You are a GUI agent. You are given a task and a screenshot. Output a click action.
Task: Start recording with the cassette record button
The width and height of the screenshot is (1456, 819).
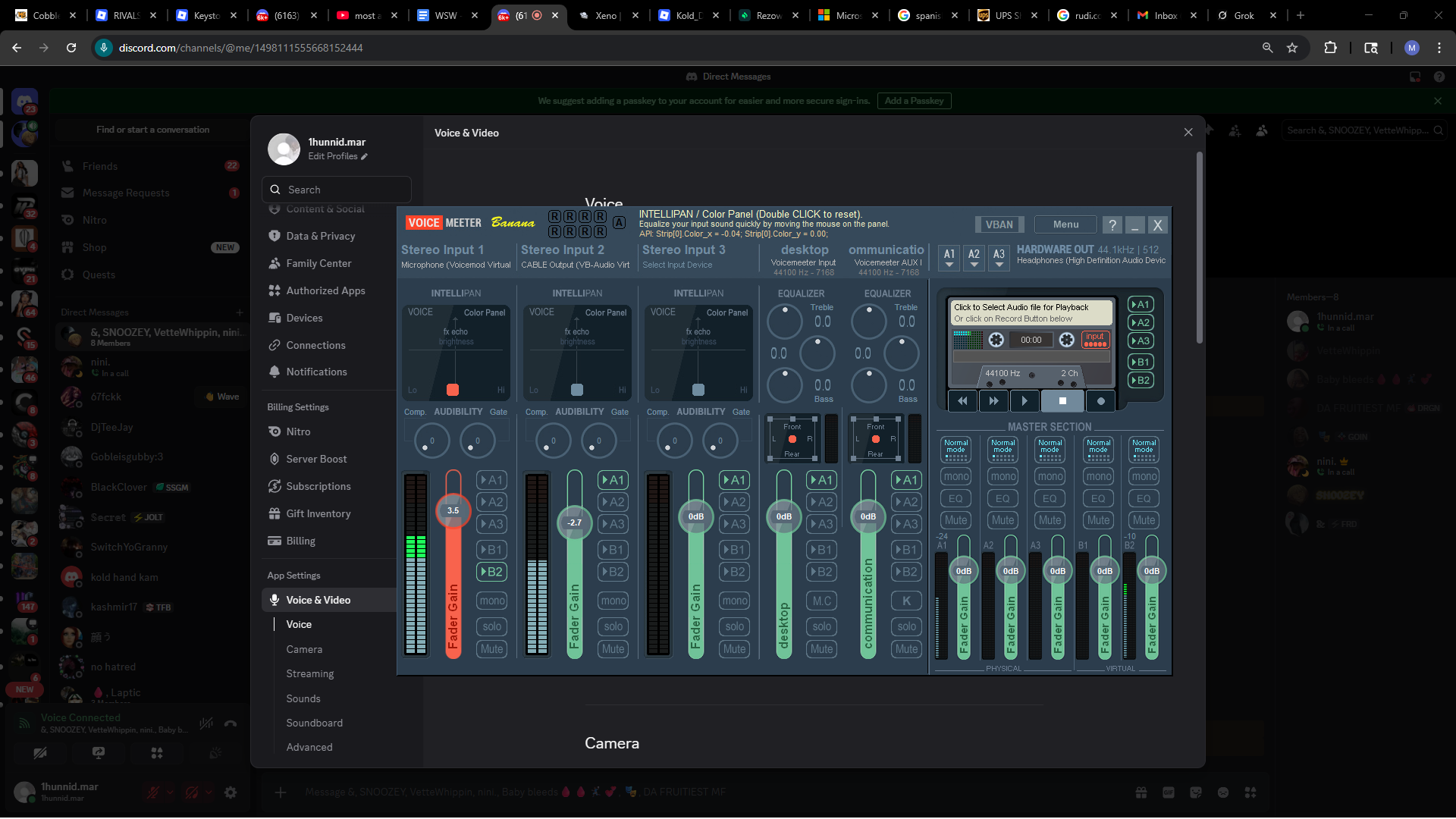[1101, 400]
